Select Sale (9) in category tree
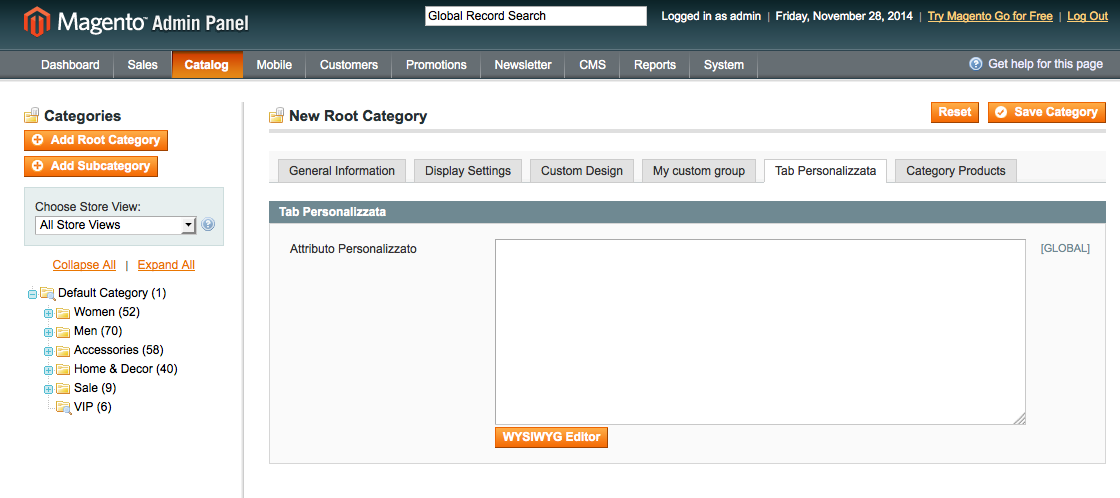1120x498 pixels. [95, 389]
